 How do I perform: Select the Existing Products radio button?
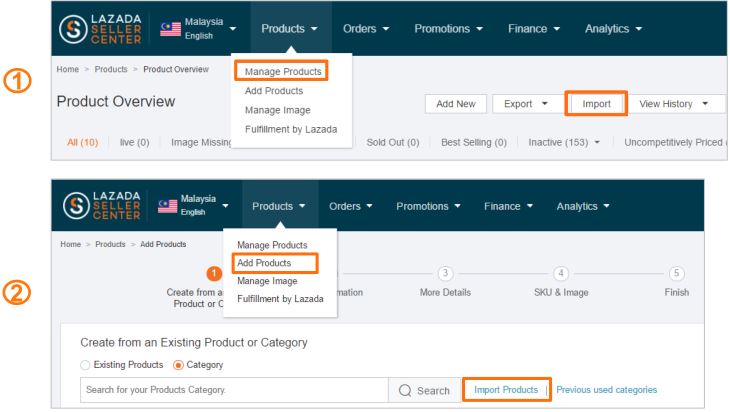click(x=85, y=365)
